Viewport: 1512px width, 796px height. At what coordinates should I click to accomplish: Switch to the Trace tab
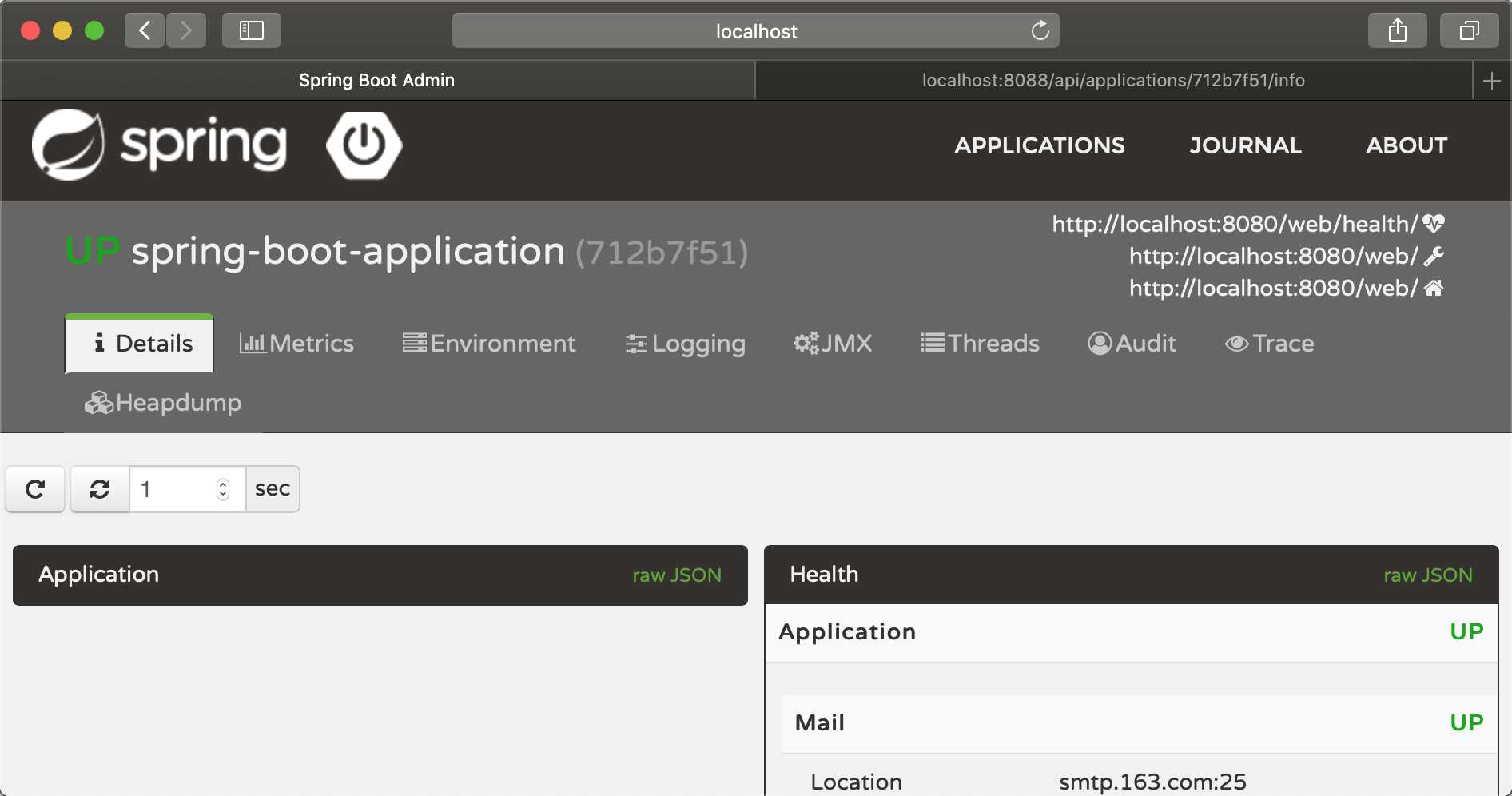click(1269, 344)
